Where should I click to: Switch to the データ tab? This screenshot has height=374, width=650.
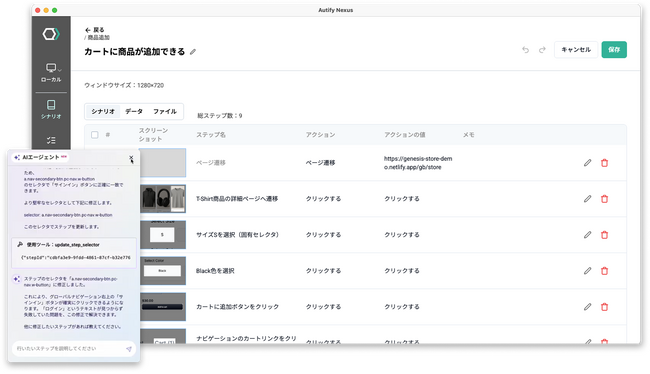[134, 112]
